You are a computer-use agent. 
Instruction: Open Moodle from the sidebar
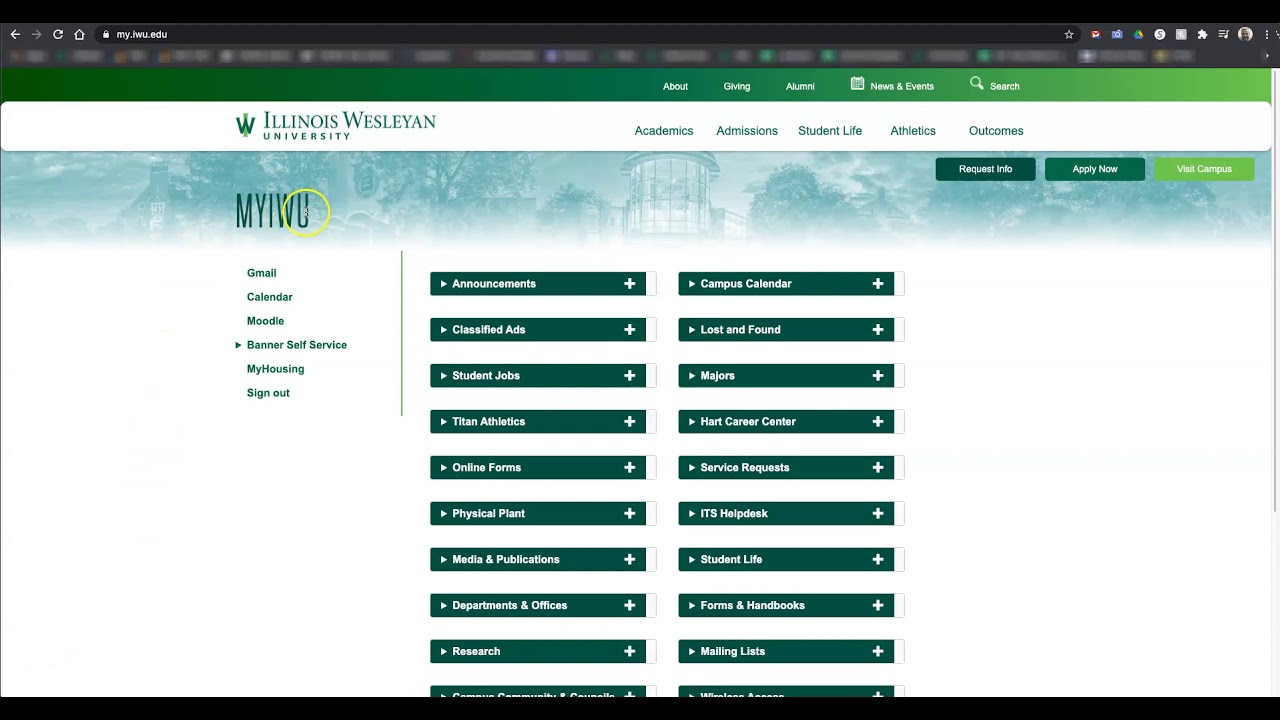click(266, 321)
